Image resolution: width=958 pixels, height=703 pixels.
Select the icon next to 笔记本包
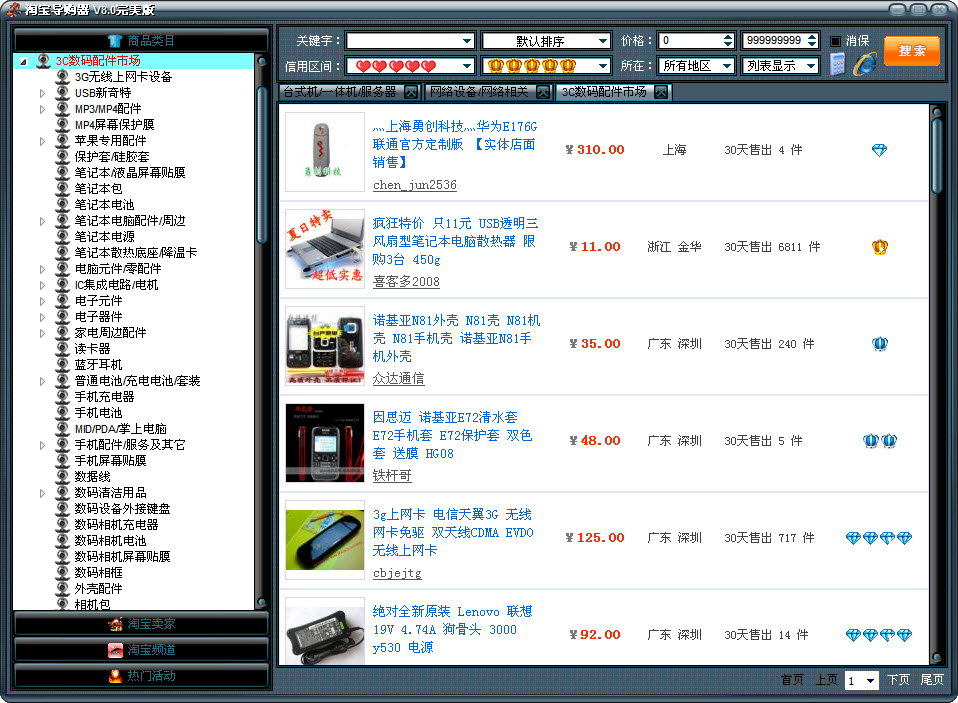[62, 189]
